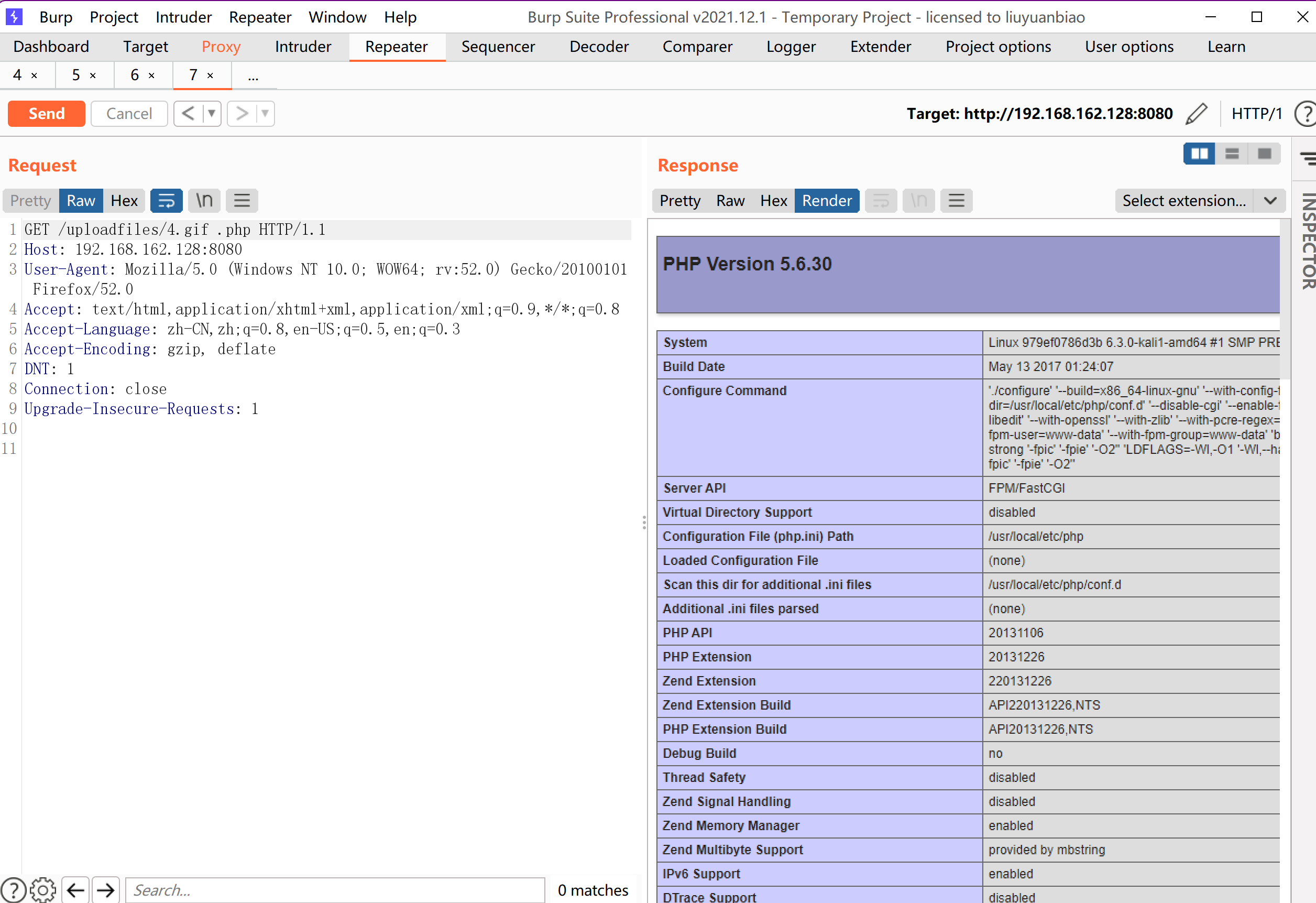Open the request hamburger options menu

pos(242,201)
